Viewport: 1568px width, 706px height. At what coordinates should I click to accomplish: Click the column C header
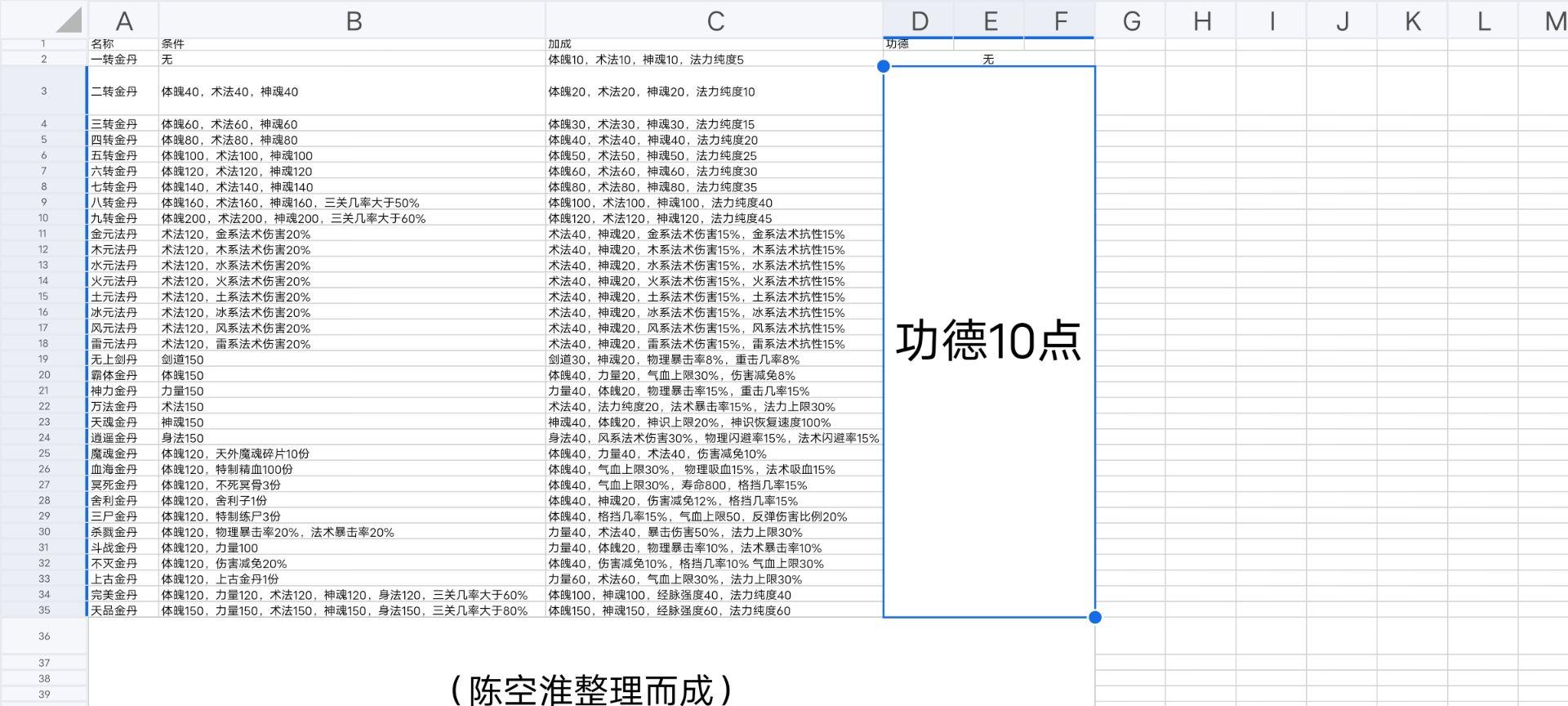(715, 21)
